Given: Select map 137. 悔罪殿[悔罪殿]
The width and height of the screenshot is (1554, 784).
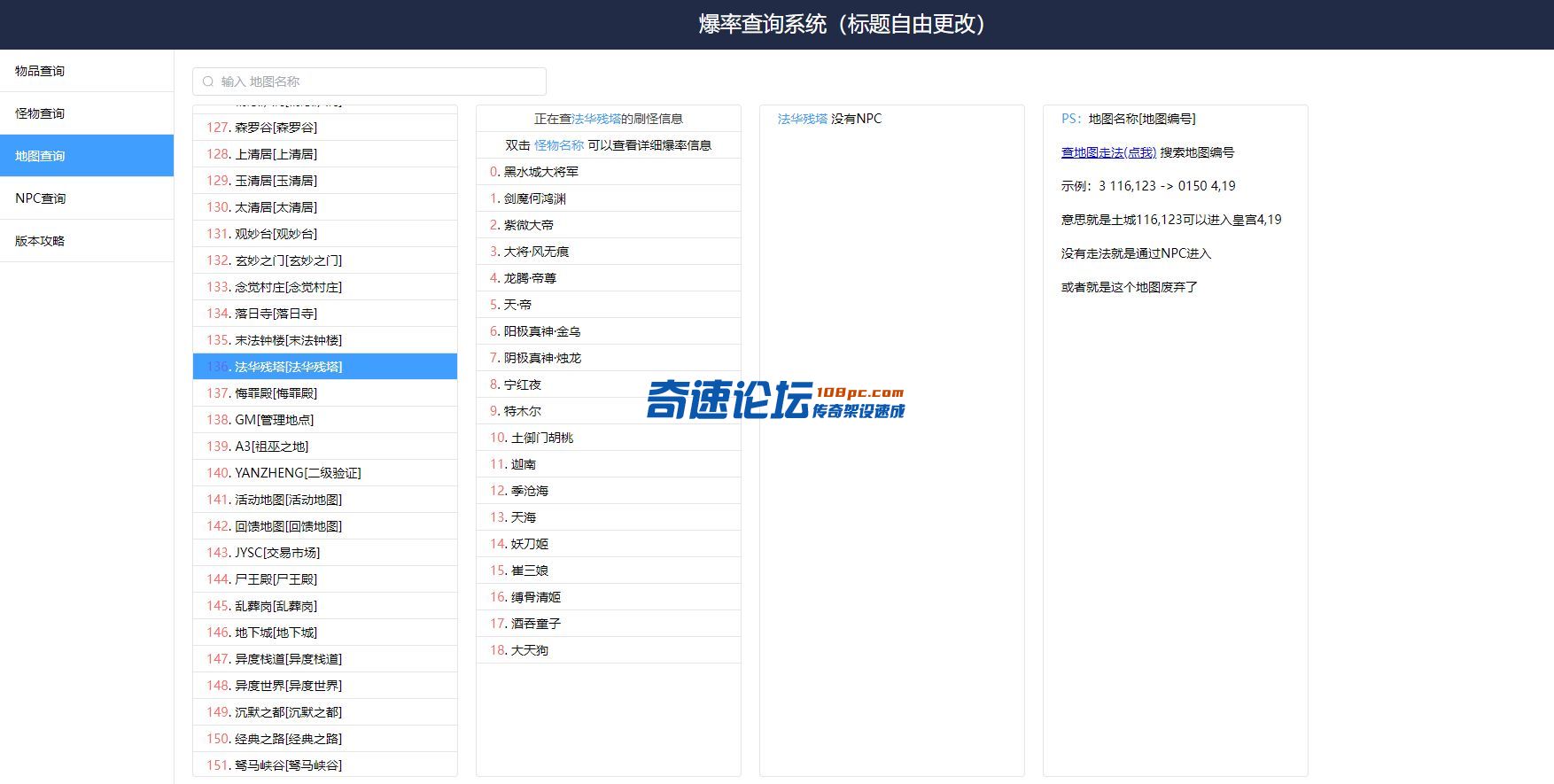Looking at the screenshot, I should pos(325,393).
